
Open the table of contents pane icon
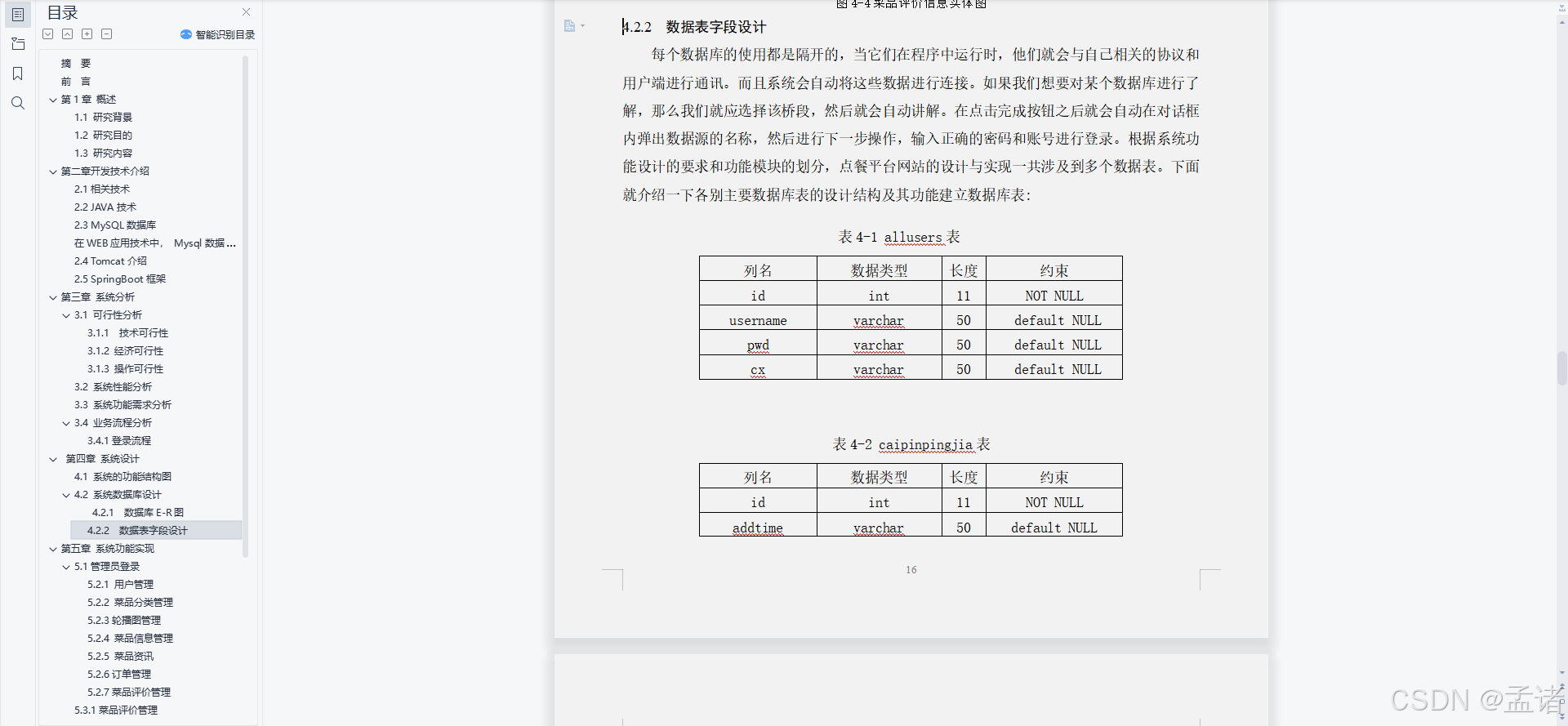(x=18, y=15)
